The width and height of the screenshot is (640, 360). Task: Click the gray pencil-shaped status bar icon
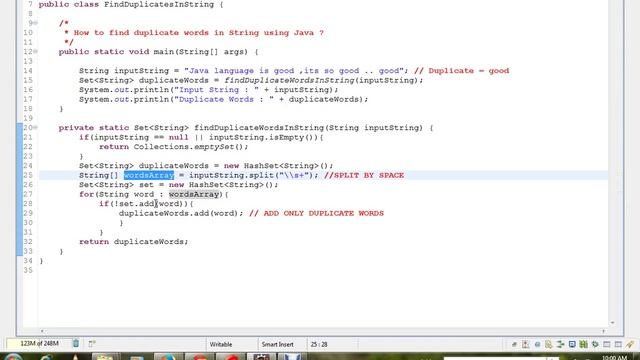click(514, 344)
